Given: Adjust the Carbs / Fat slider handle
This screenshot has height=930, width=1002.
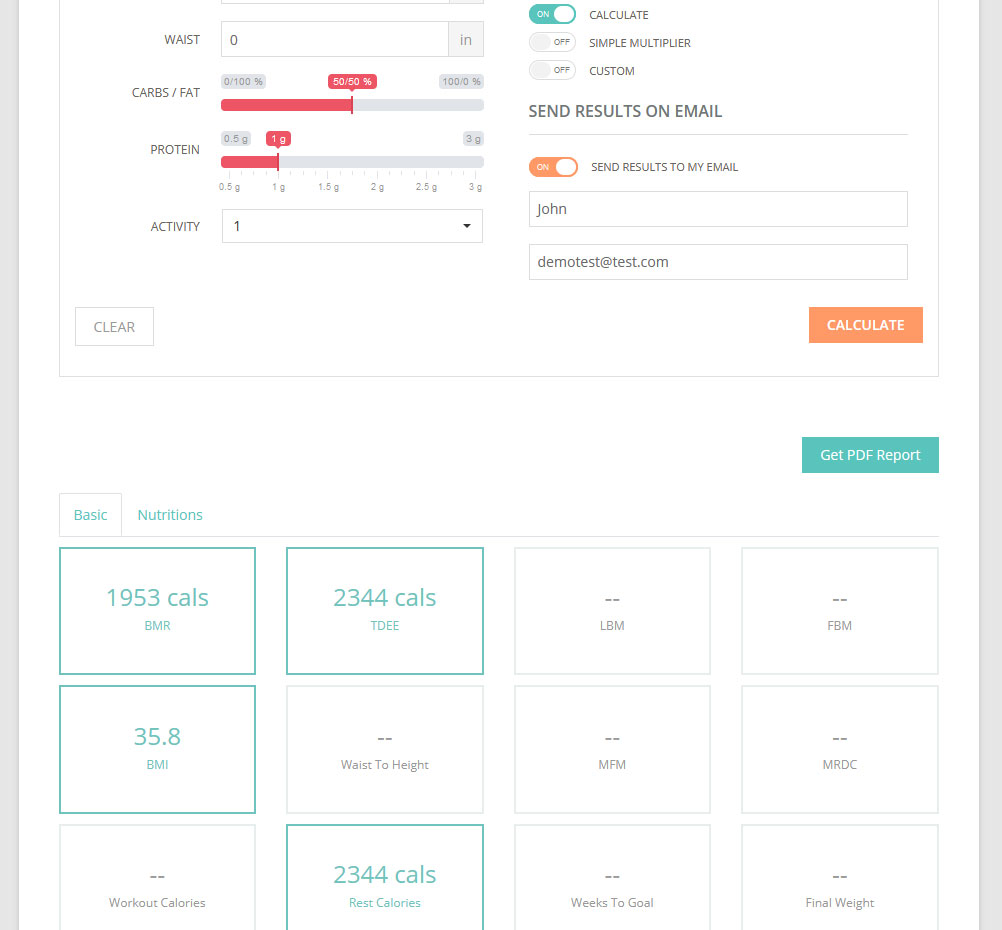Looking at the screenshot, I should pos(352,105).
